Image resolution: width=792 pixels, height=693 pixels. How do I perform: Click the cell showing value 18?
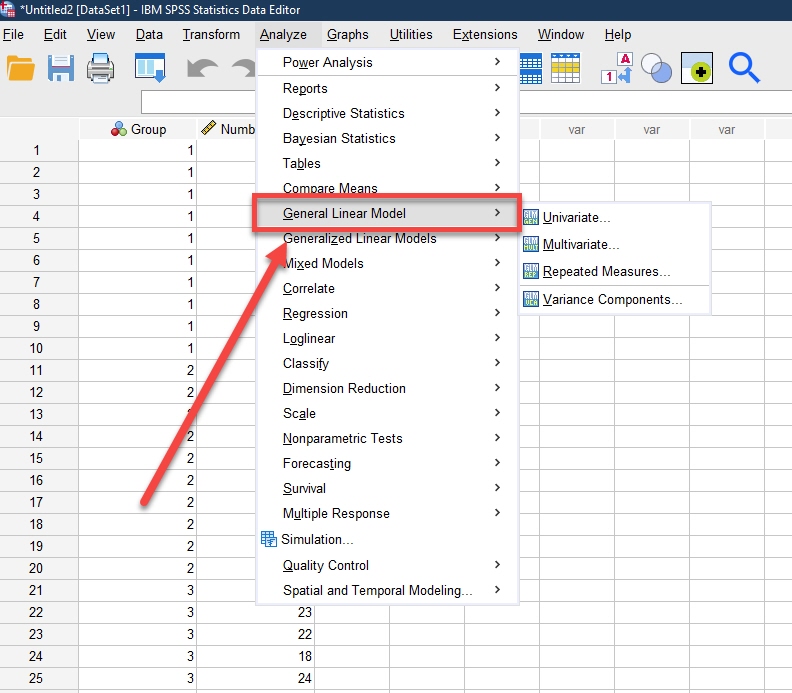pyautogui.click(x=255, y=656)
